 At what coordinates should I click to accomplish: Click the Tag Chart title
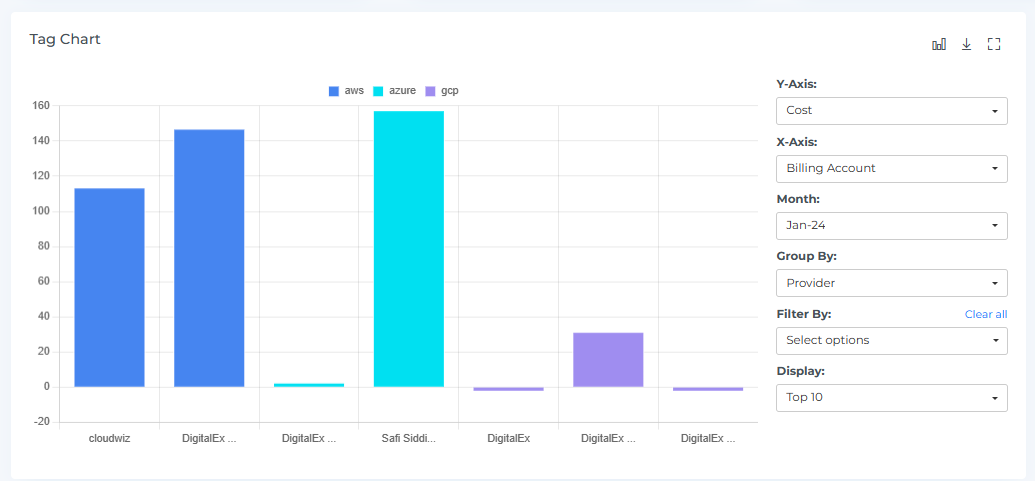point(65,39)
